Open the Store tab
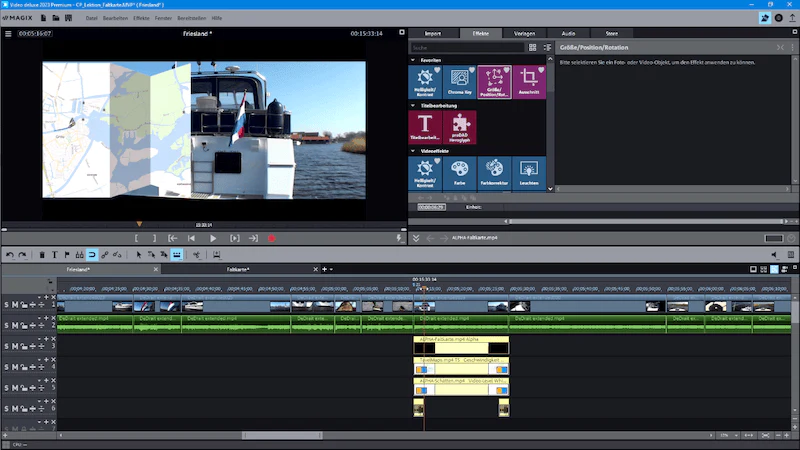 pos(612,33)
